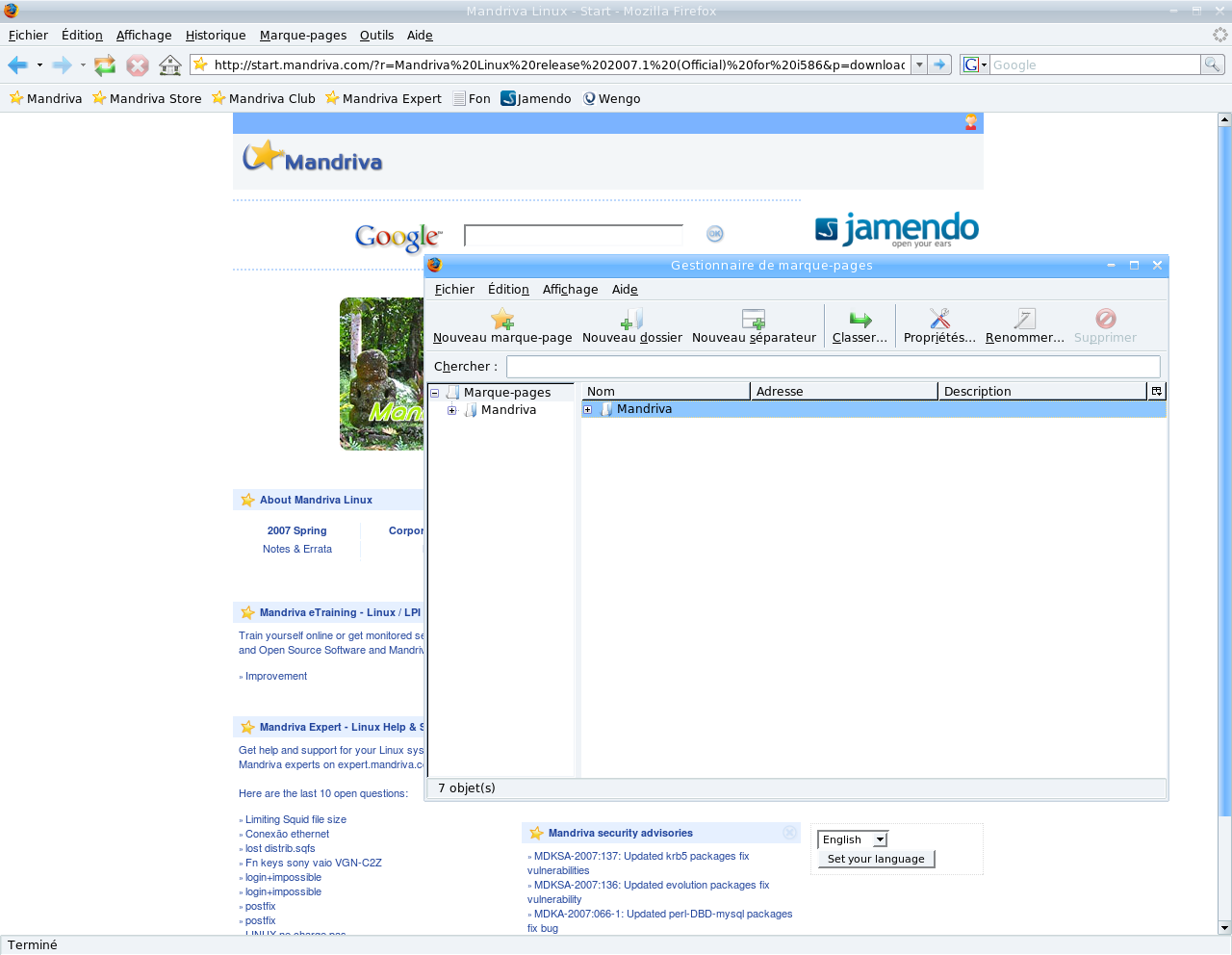This screenshot has width=1232, height=955.
Task: Open Propriétés... in bookmark manager
Action: click(x=939, y=326)
